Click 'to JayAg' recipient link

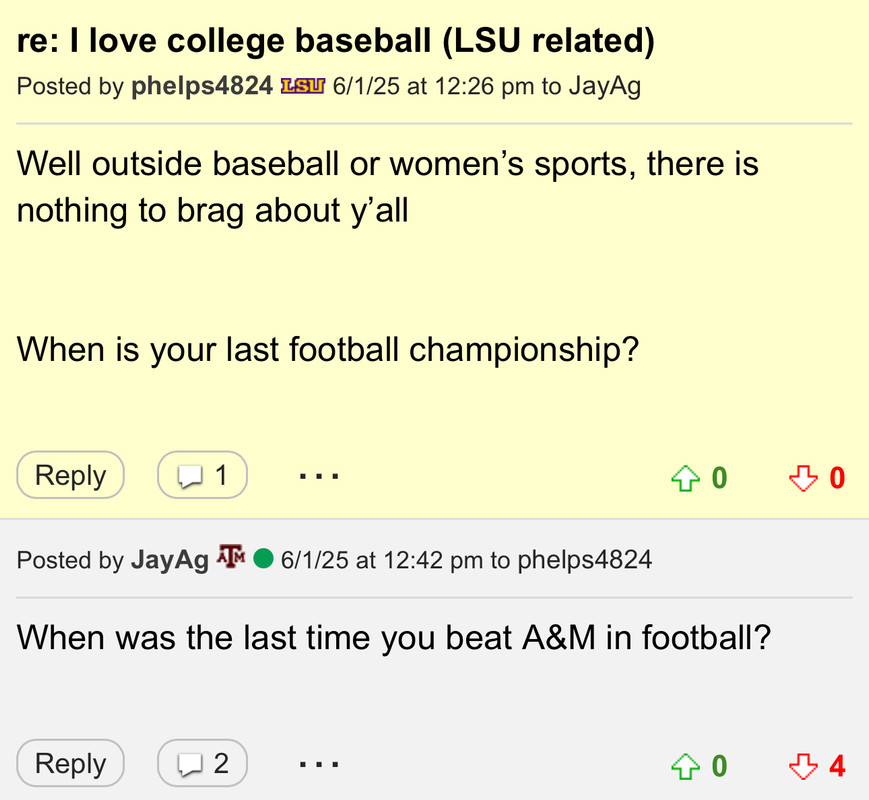[x=604, y=86]
